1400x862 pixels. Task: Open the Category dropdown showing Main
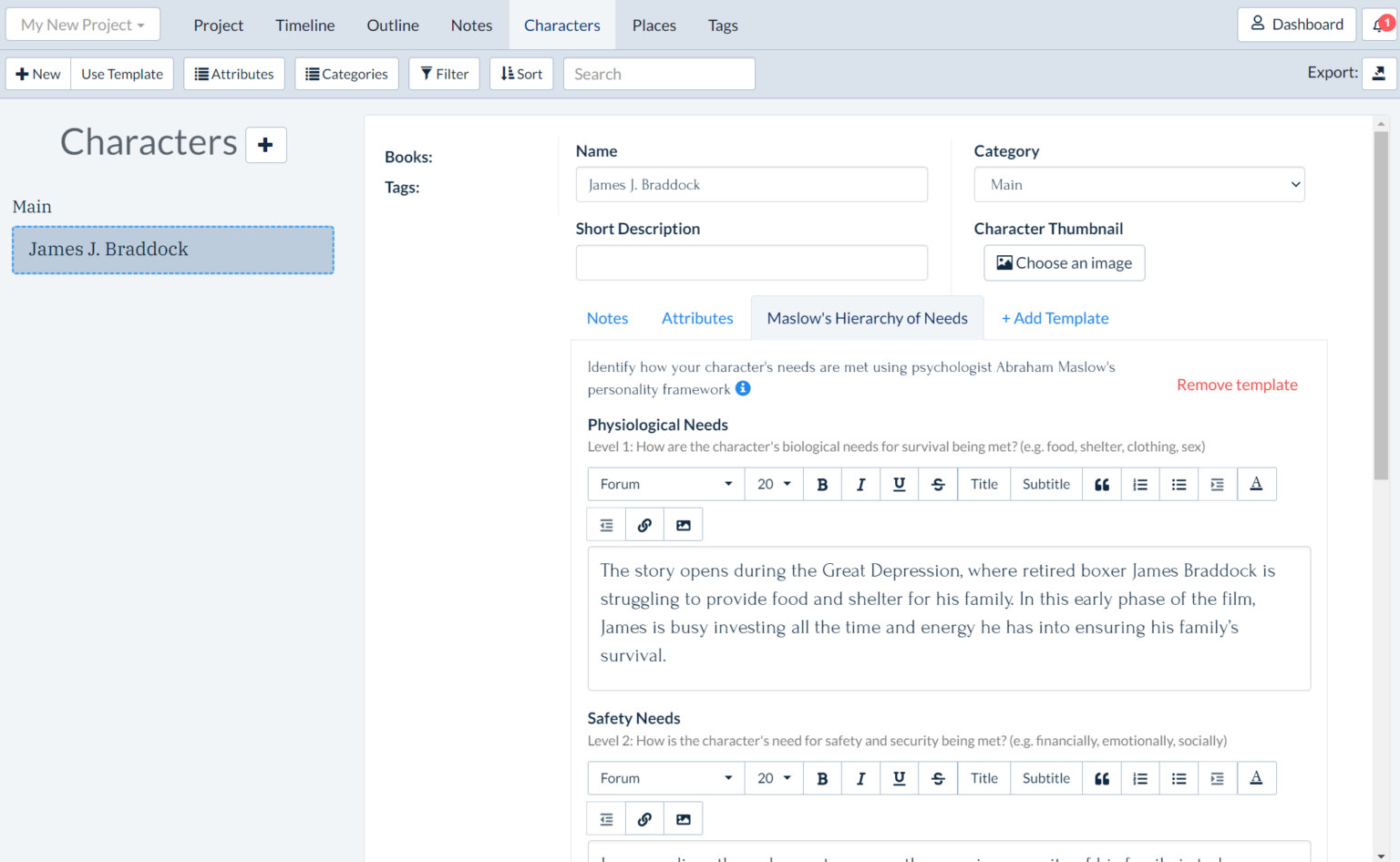(1138, 185)
